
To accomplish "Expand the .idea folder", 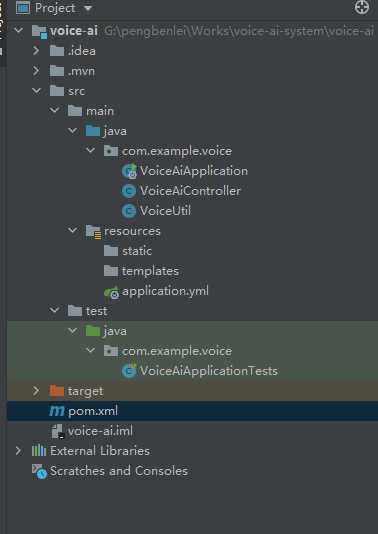I will click(x=36, y=51).
